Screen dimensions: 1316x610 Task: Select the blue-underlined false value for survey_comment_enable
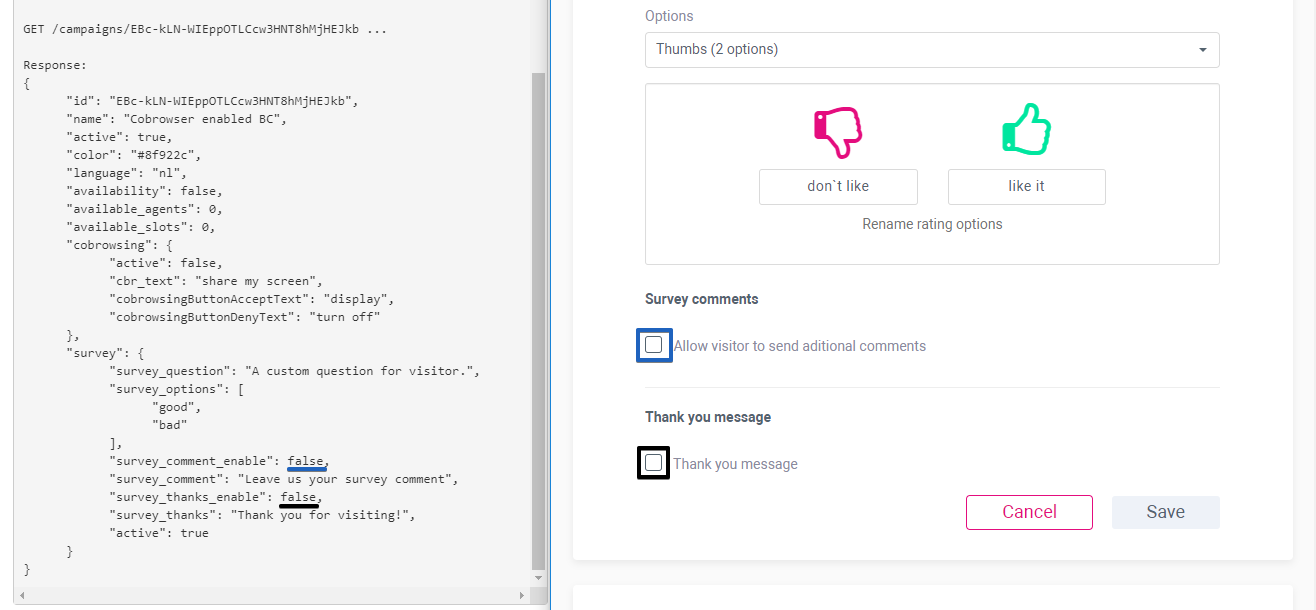(306, 460)
